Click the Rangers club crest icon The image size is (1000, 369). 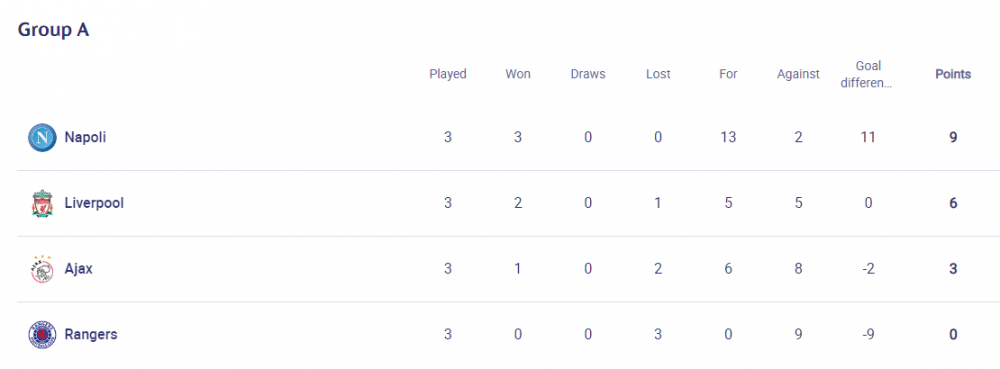(x=42, y=335)
